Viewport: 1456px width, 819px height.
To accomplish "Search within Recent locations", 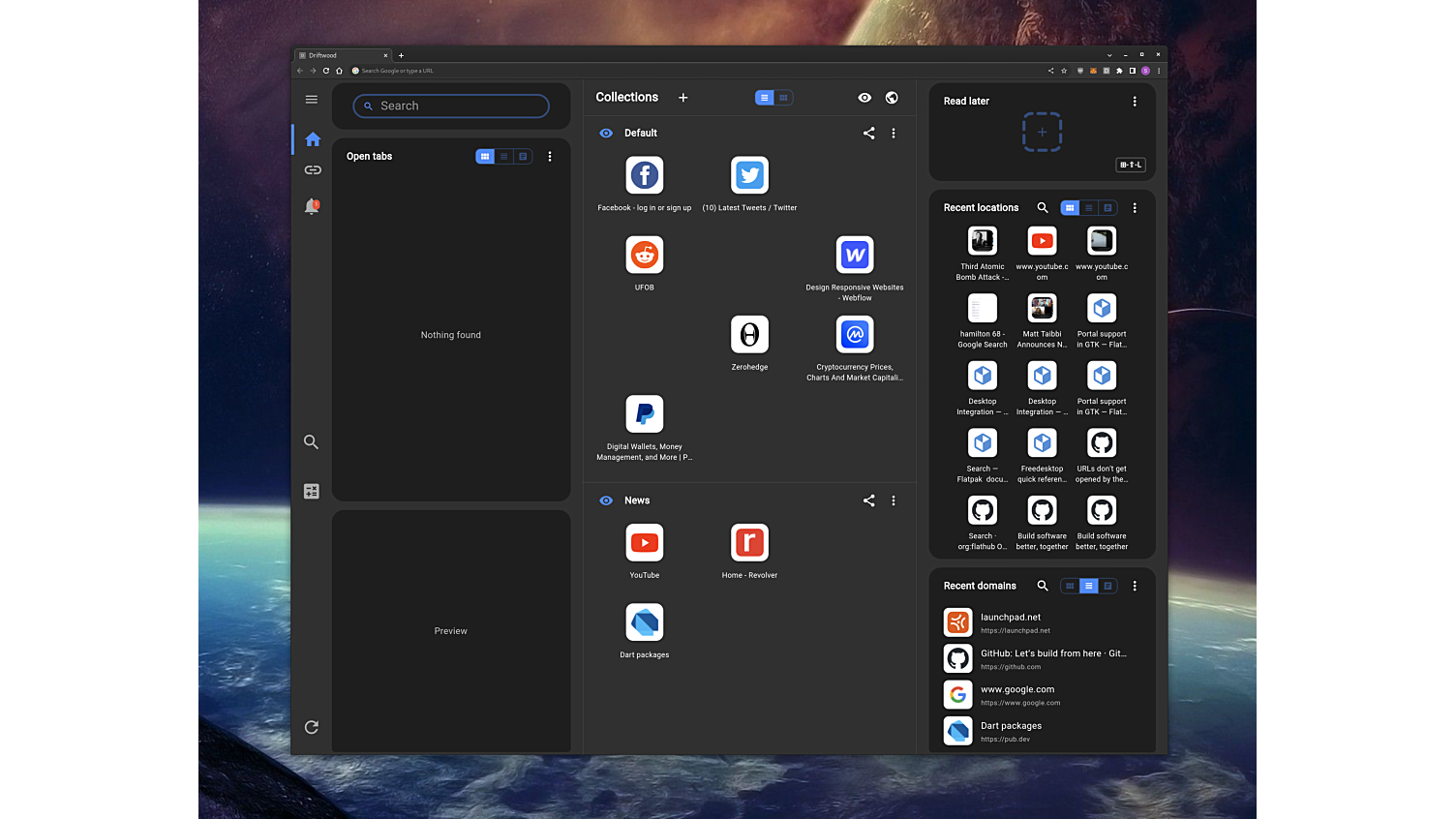I will point(1043,207).
